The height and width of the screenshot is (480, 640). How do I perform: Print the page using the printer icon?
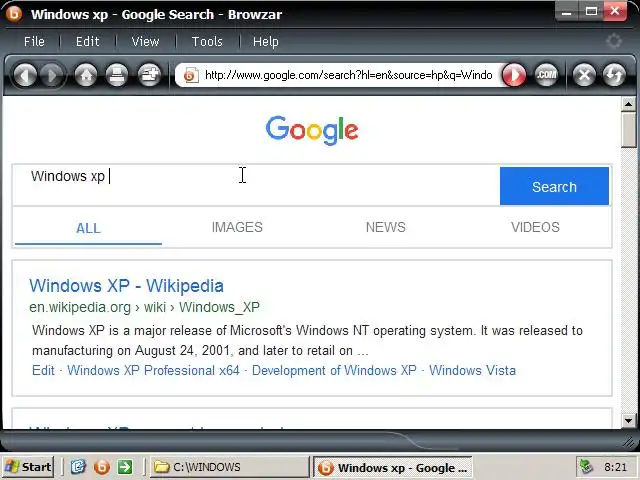pyautogui.click(x=118, y=76)
